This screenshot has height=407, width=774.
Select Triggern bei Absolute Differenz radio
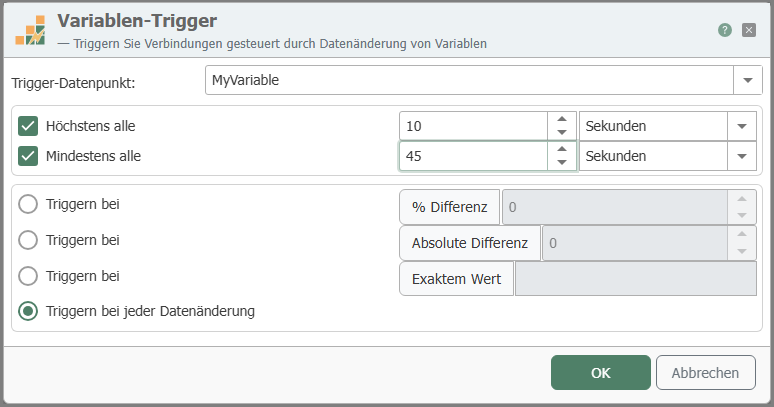coord(28,241)
